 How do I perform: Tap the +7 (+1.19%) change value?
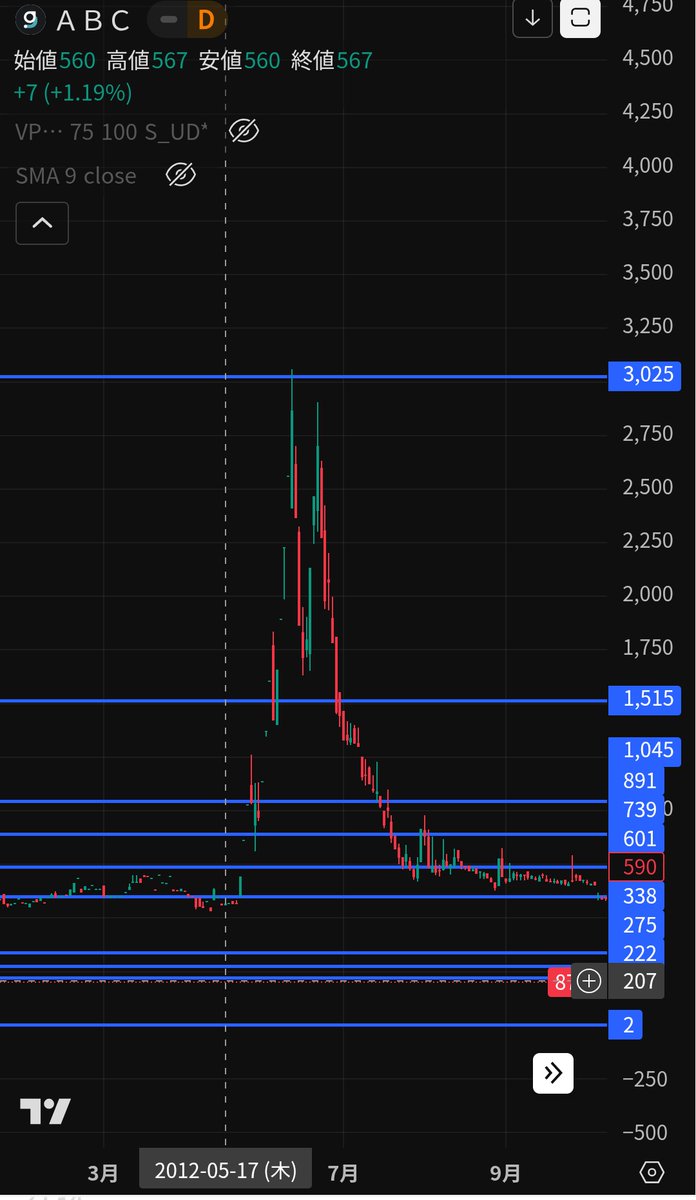73,93
